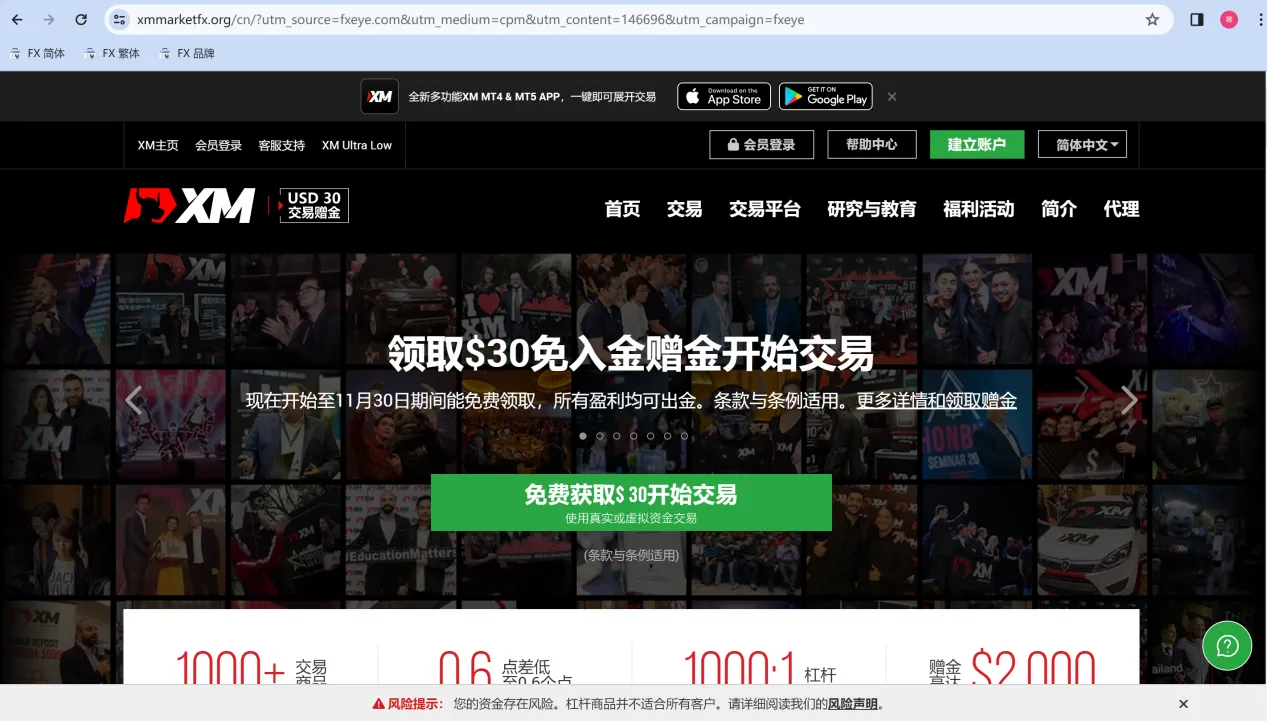Open 更多详情和领取赠金 link
This screenshot has width=1267, height=721.
coord(937,401)
